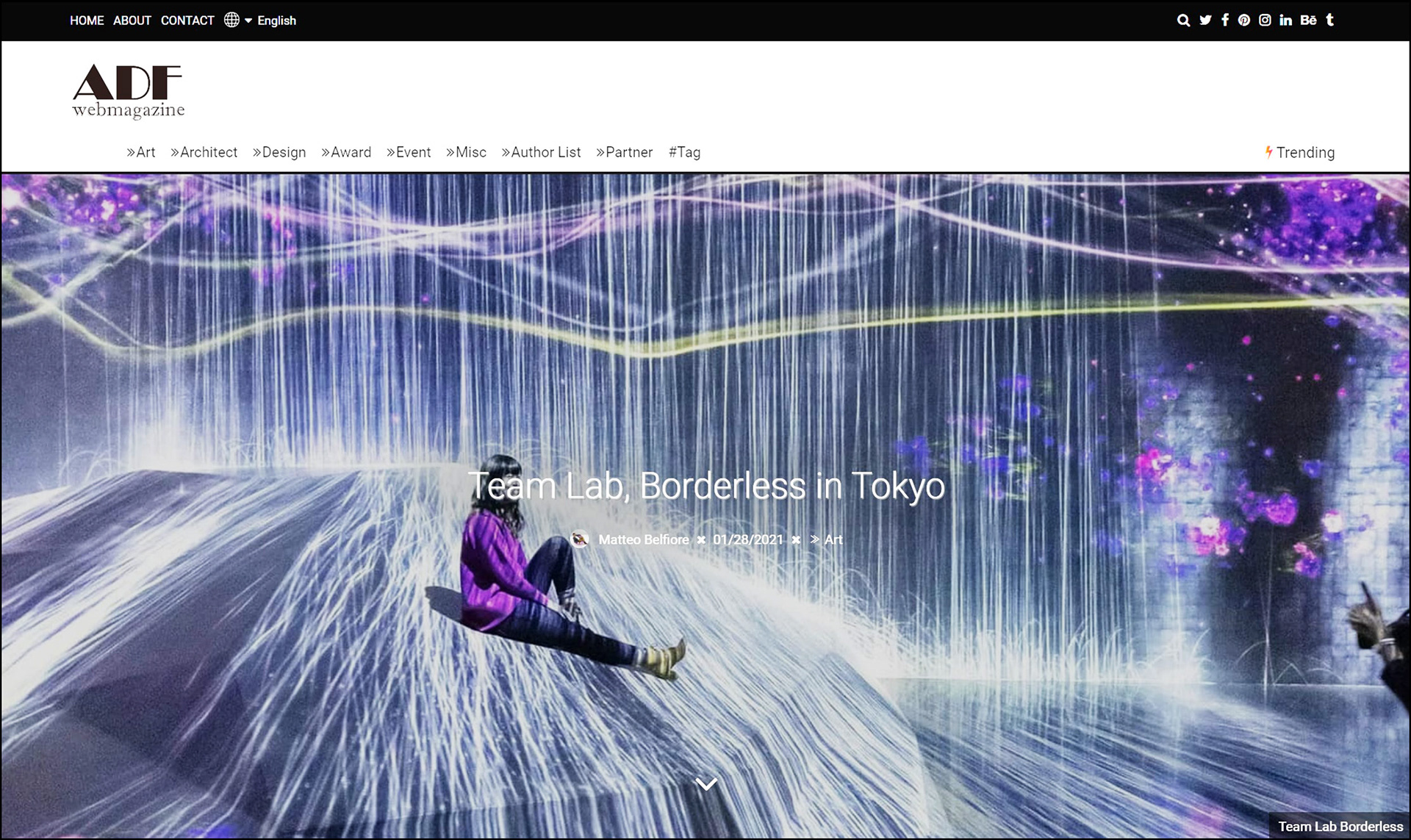Open the Twitter social icon

click(x=1205, y=21)
